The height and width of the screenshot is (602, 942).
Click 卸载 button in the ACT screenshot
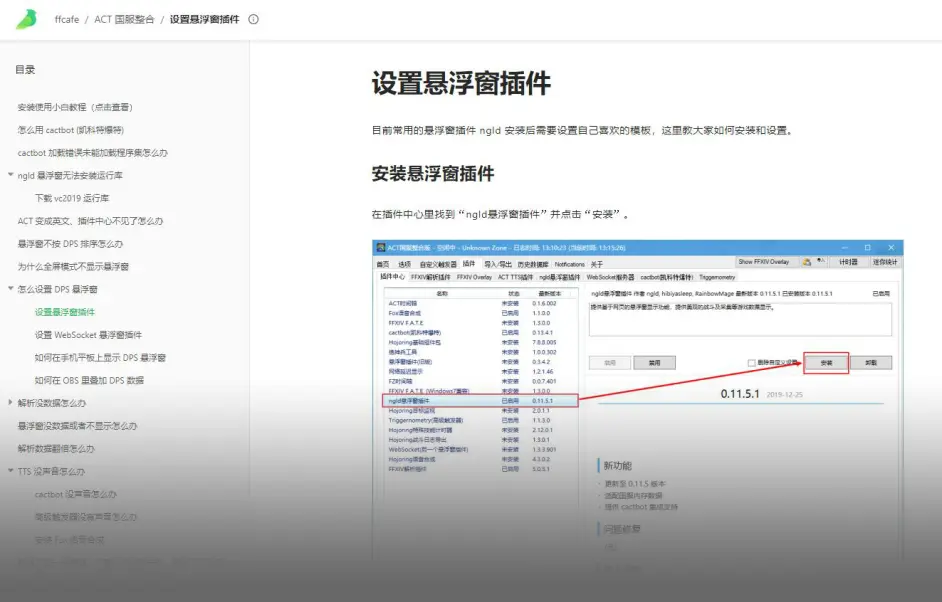pos(871,363)
